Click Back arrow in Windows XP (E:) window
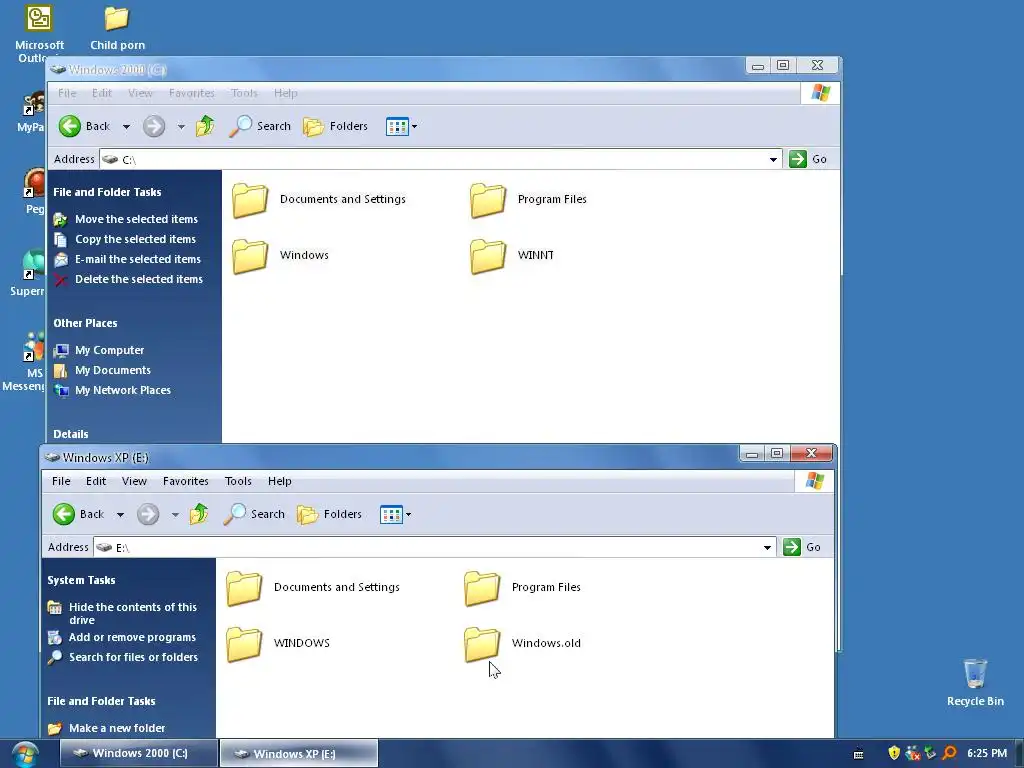Image resolution: width=1024 pixels, height=768 pixels. 64,514
